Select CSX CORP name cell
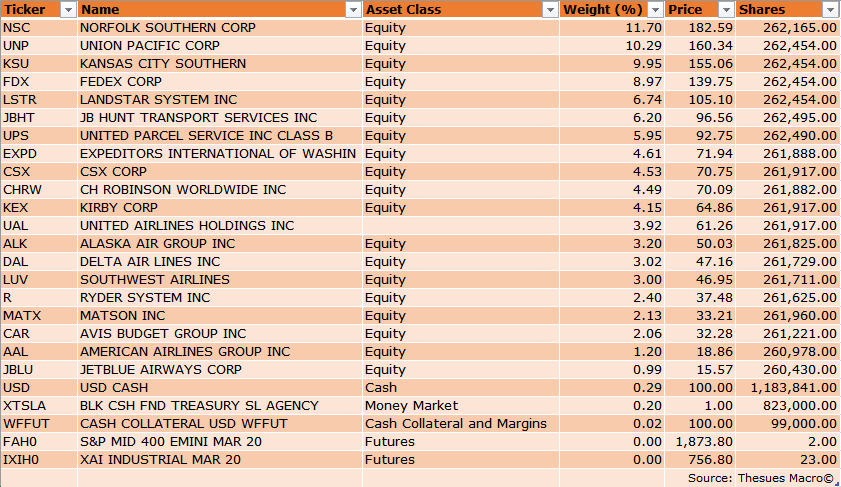The width and height of the screenshot is (841, 487). [220, 172]
